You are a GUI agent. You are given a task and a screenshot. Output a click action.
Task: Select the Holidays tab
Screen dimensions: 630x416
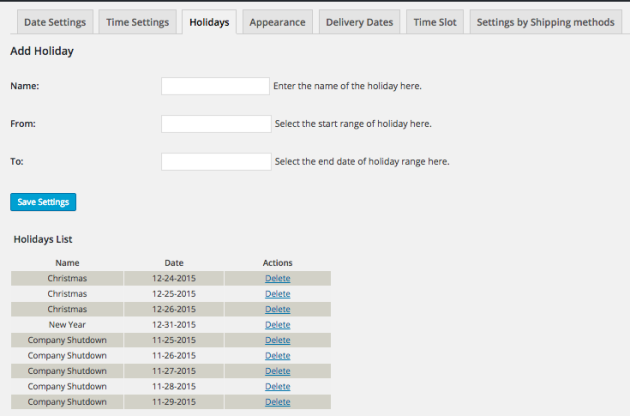click(x=209, y=22)
